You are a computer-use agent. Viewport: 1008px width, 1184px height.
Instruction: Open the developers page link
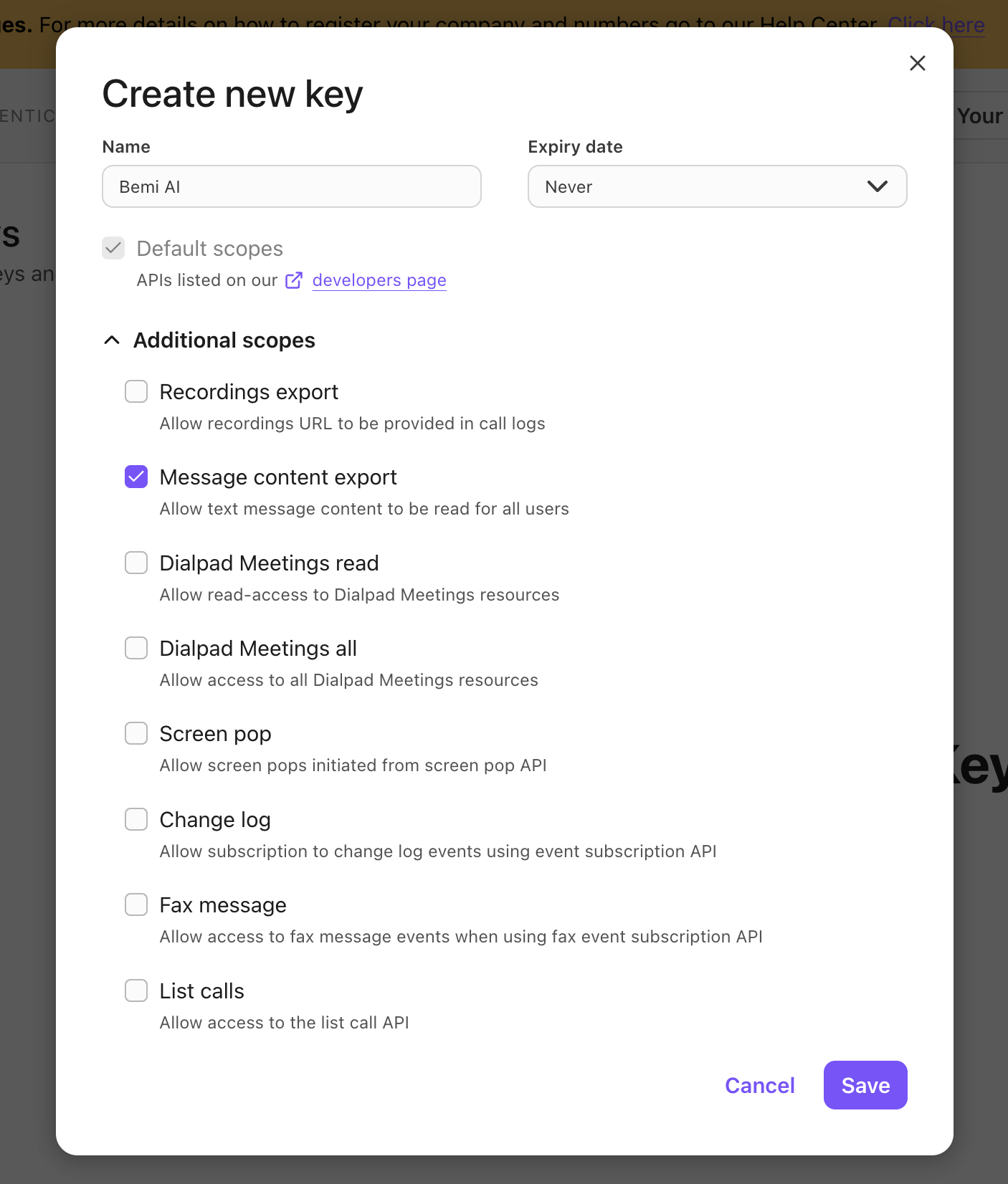(x=379, y=280)
